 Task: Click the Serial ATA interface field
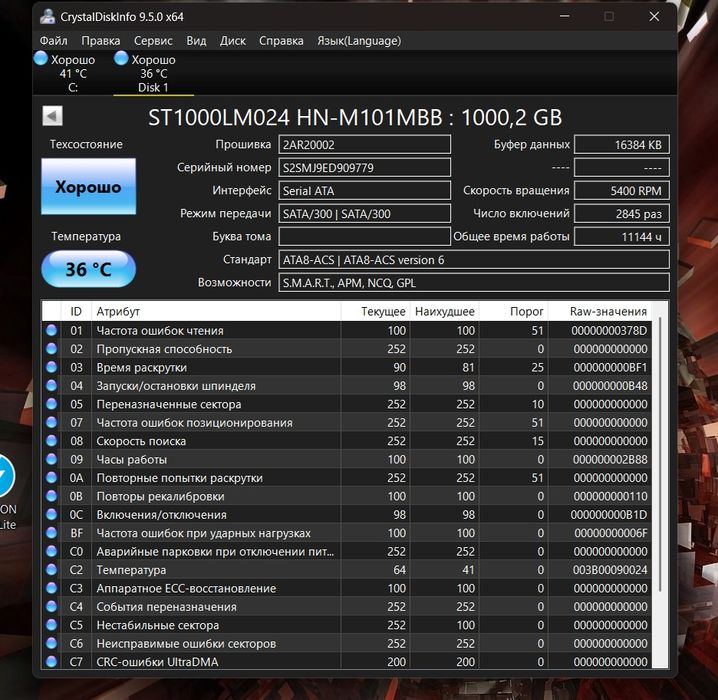pos(364,190)
